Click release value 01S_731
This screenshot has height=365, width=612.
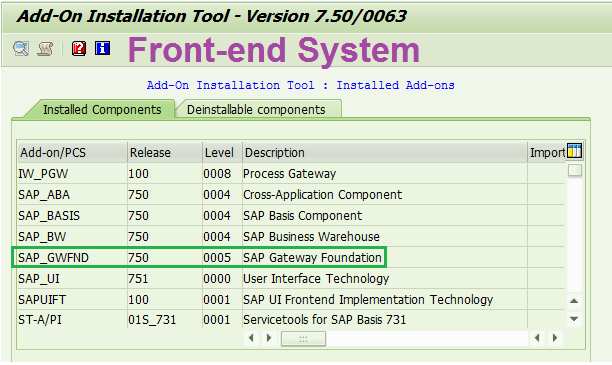pos(152,320)
